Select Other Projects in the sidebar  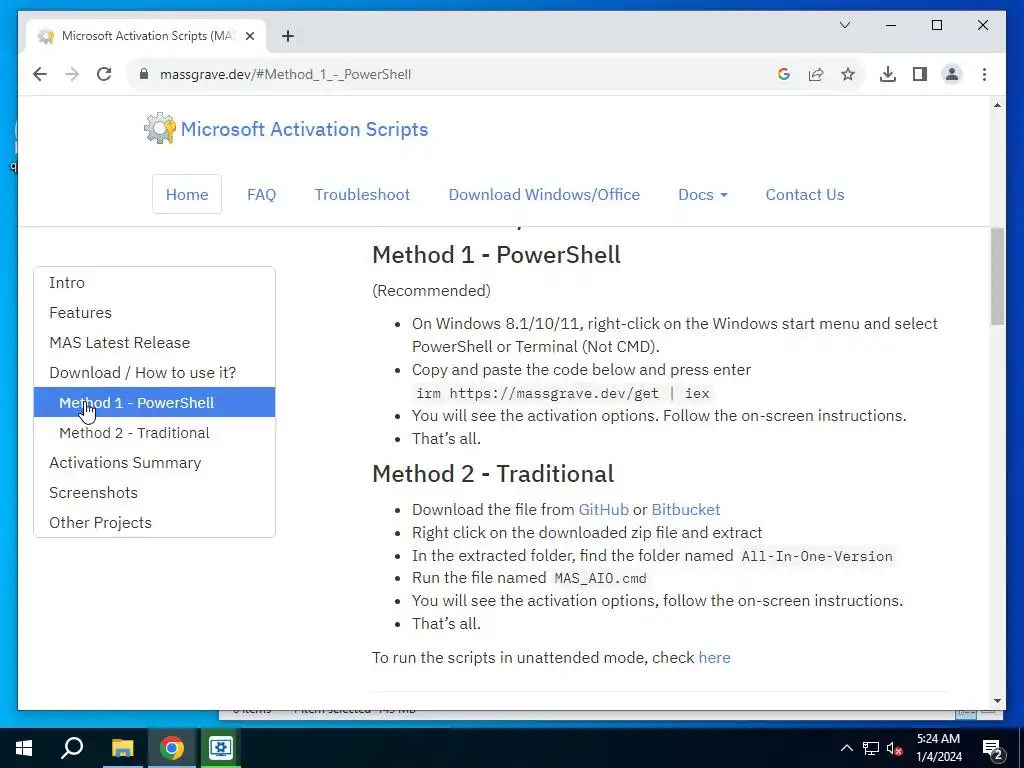pos(154,522)
